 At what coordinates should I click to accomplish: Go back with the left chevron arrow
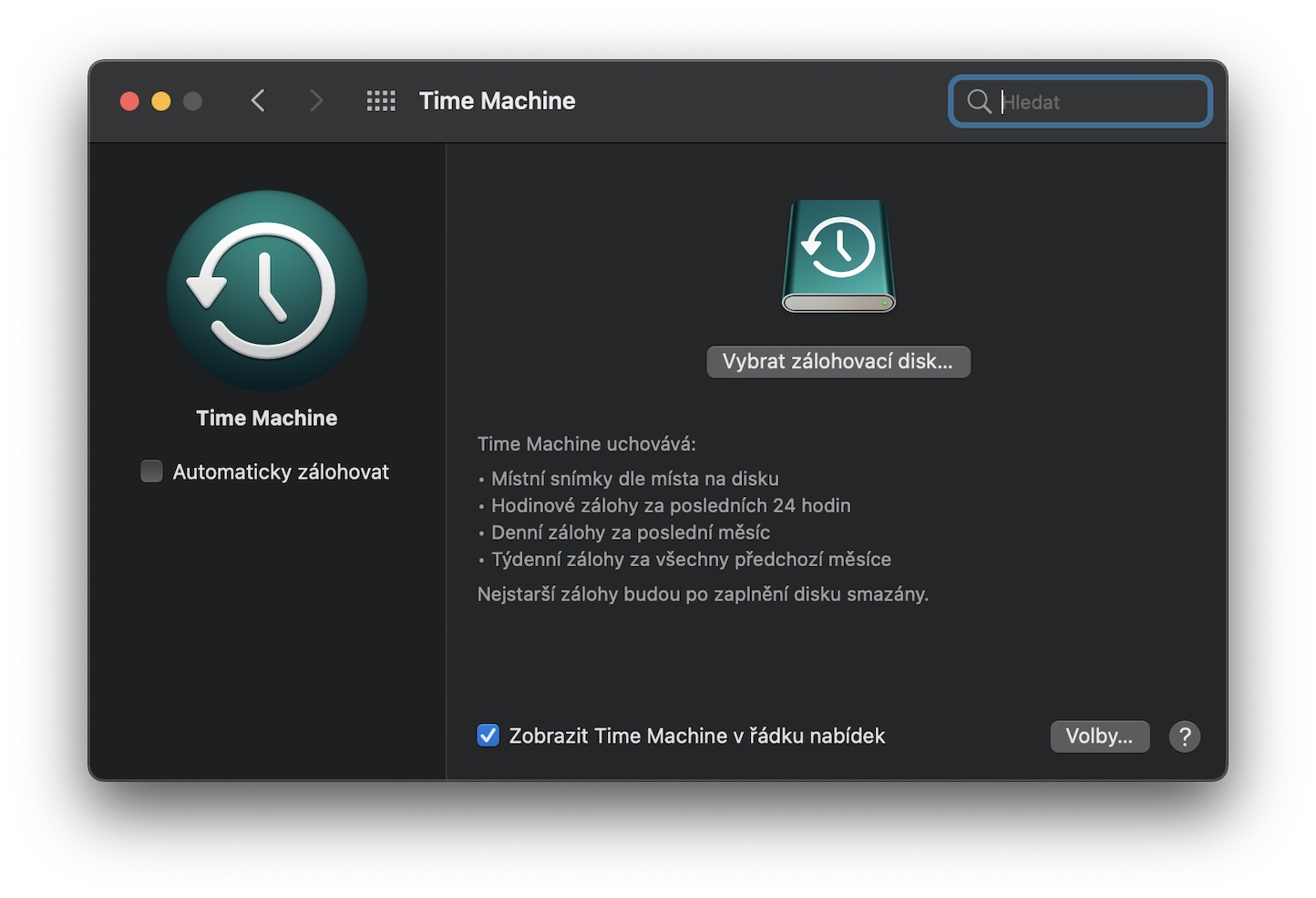pyautogui.click(x=258, y=100)
